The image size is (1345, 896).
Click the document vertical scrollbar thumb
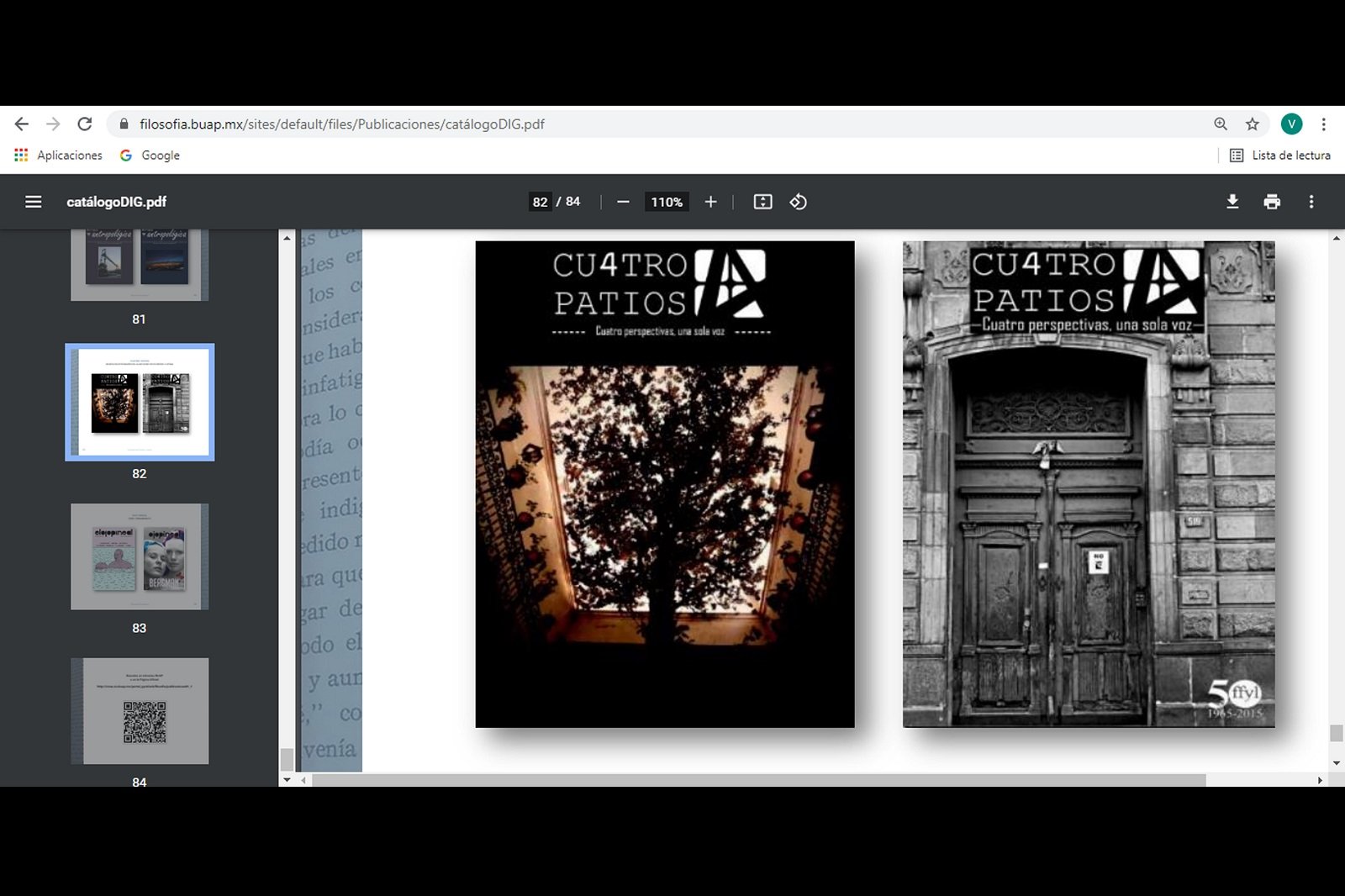[x=1336, y=733]
